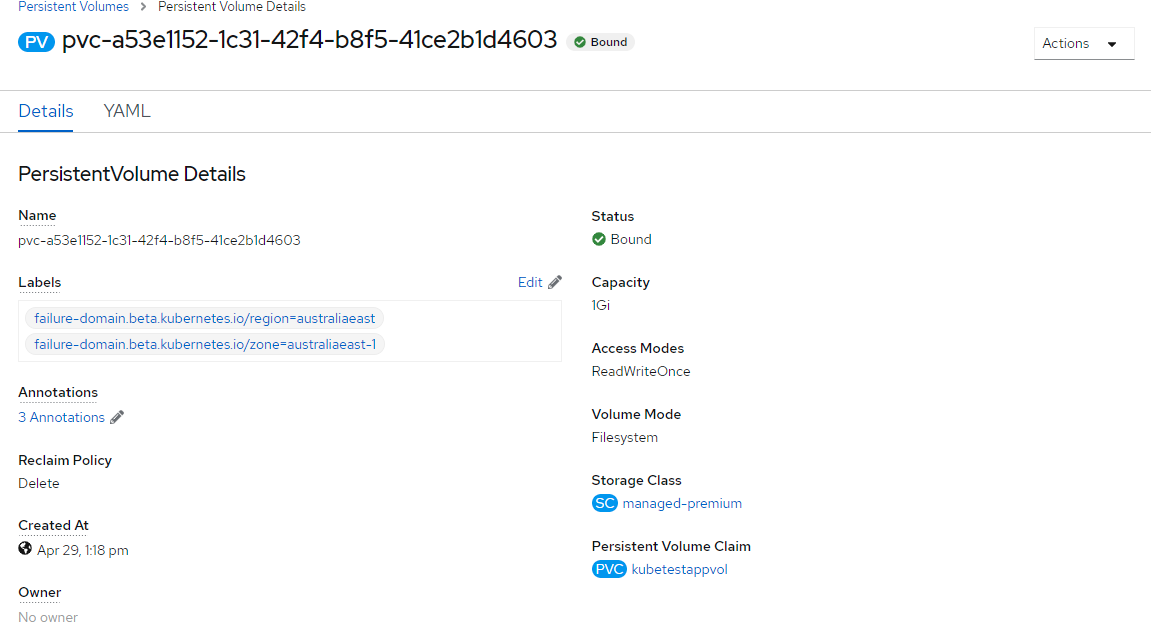Click the region=australiaeast label chip
This screenshot has width=1151, height=635.
(205, 318)
